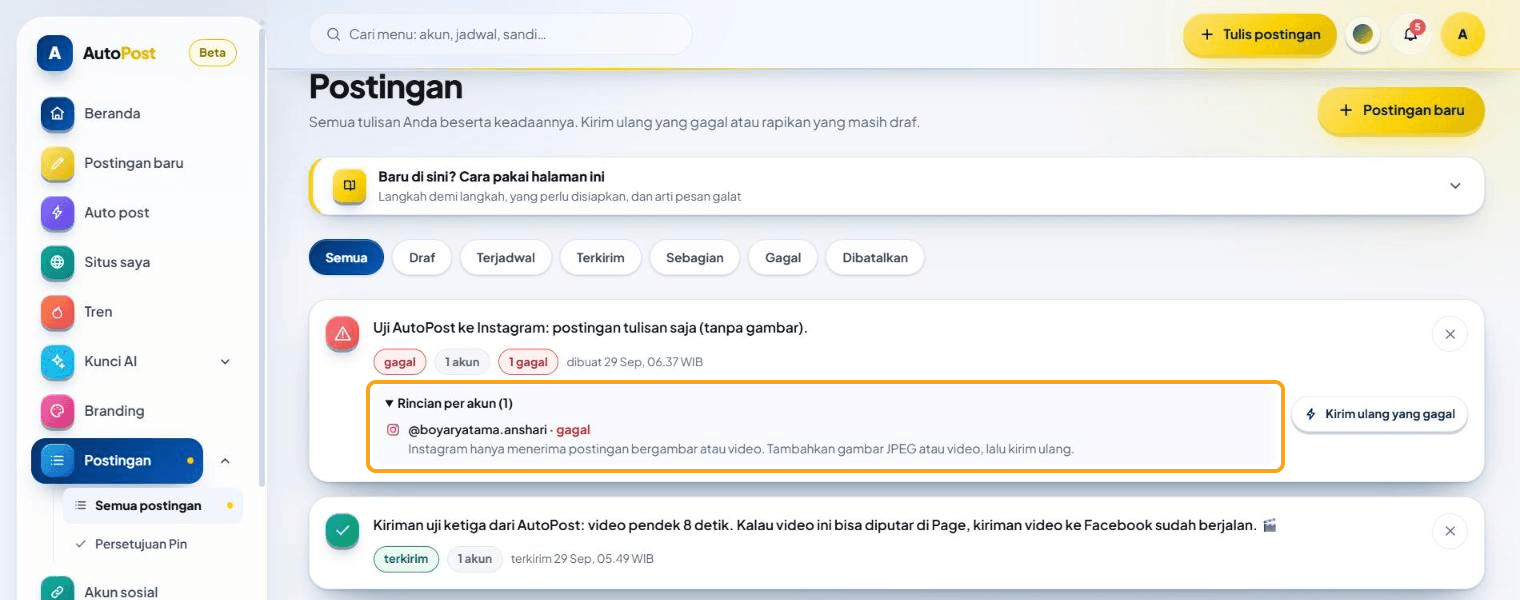This screenshot has width=1520, height=600.
Task: Open the Branding palette icon
Action: pyautogui.click(x=57, y=411)
